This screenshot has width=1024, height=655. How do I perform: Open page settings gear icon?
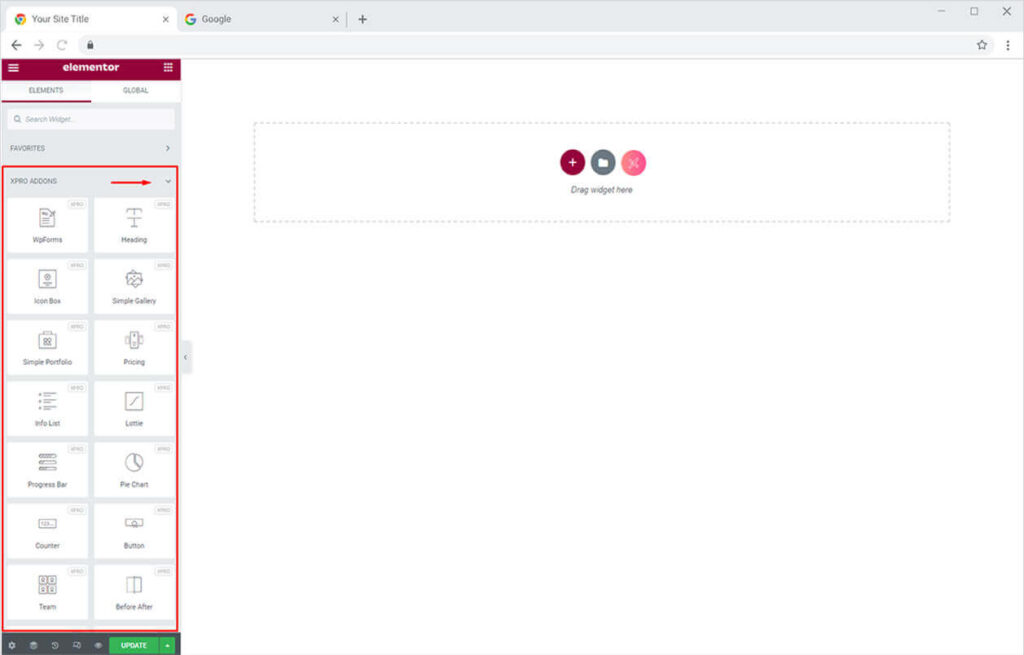tap(12, 645)
